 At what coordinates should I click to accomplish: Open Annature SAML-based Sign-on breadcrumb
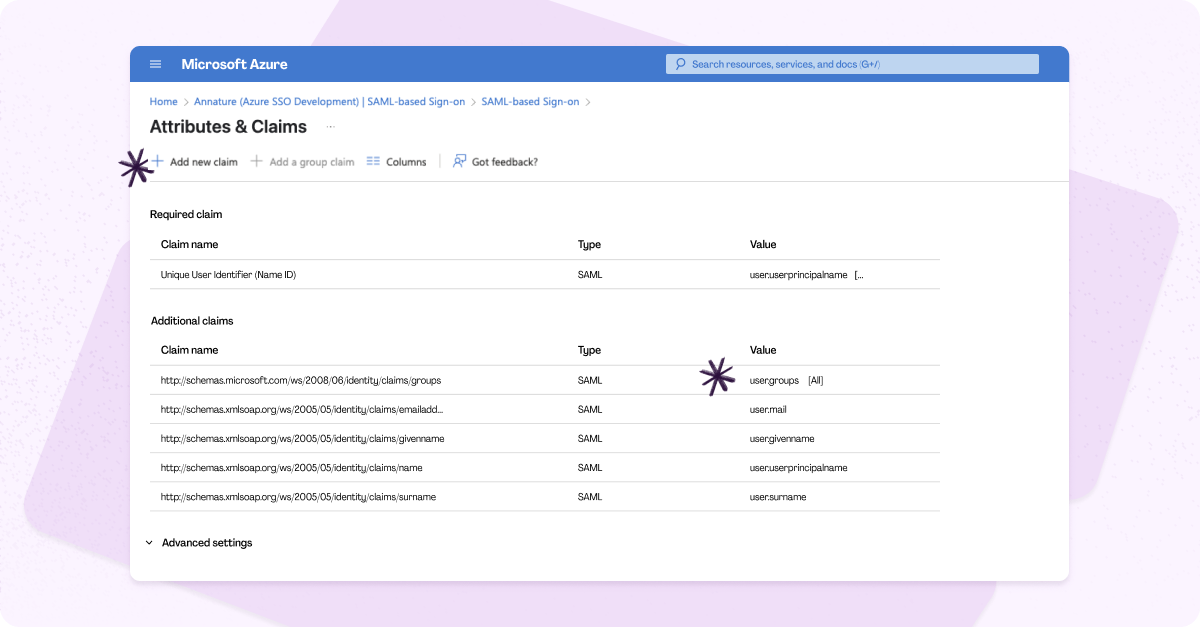329,102
